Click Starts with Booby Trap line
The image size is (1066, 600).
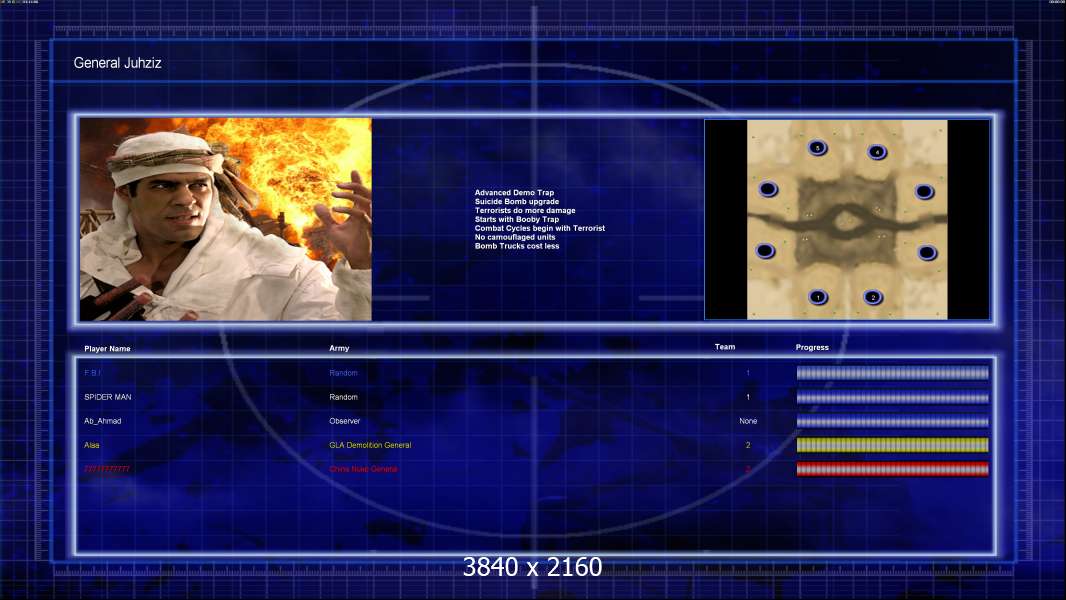(517, 219)
